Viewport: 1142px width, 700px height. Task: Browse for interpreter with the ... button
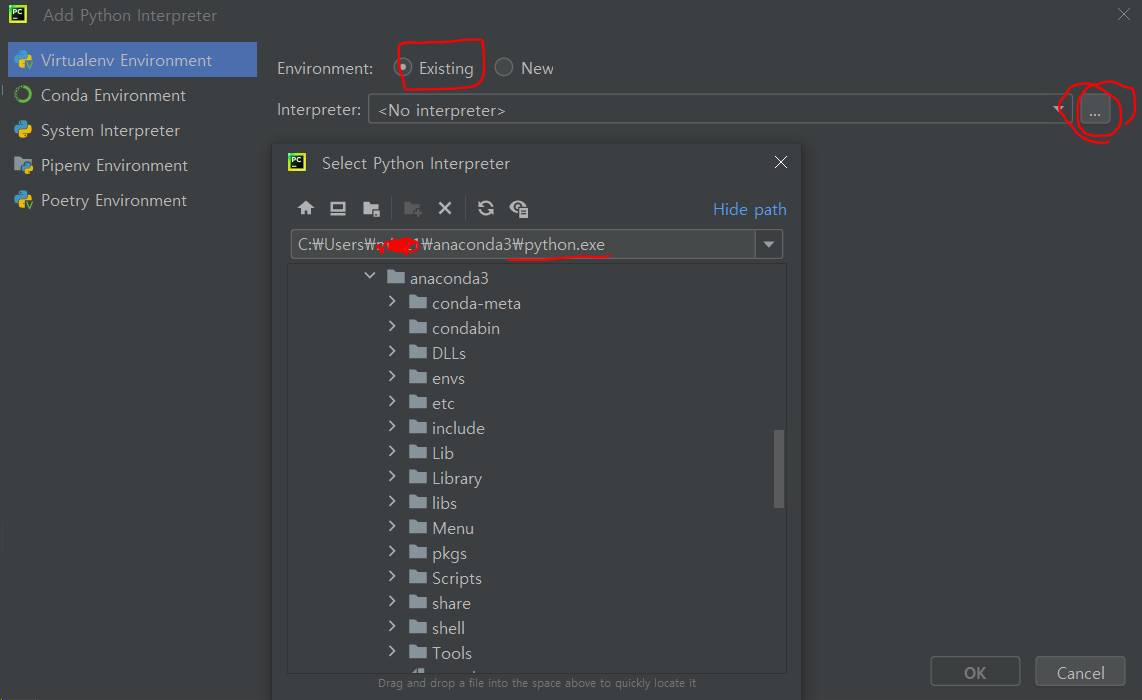1095,110
